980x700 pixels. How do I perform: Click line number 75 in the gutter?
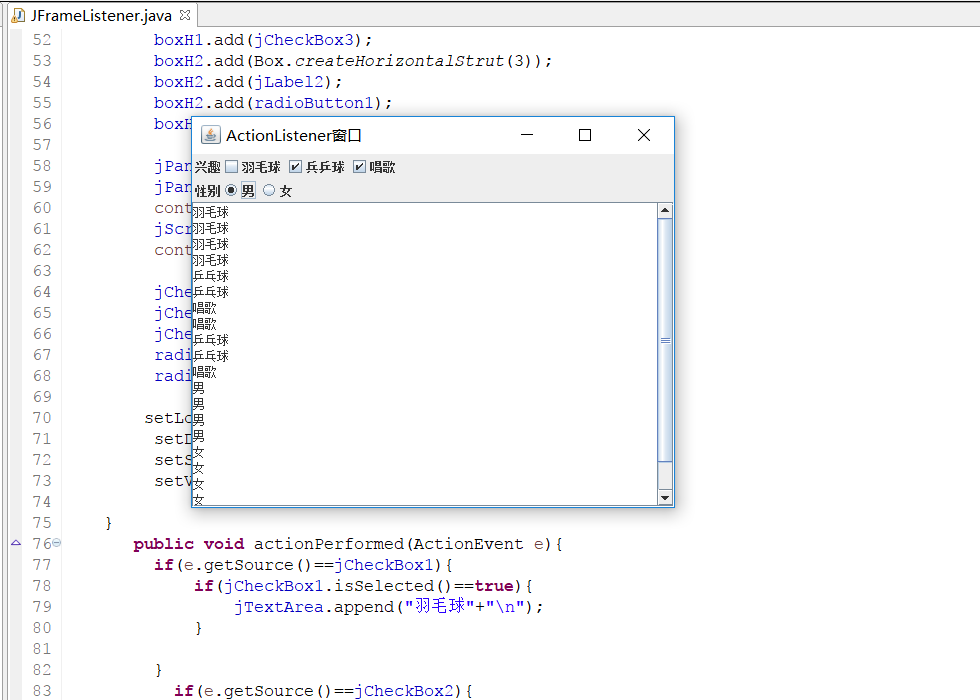coord(42,522)
